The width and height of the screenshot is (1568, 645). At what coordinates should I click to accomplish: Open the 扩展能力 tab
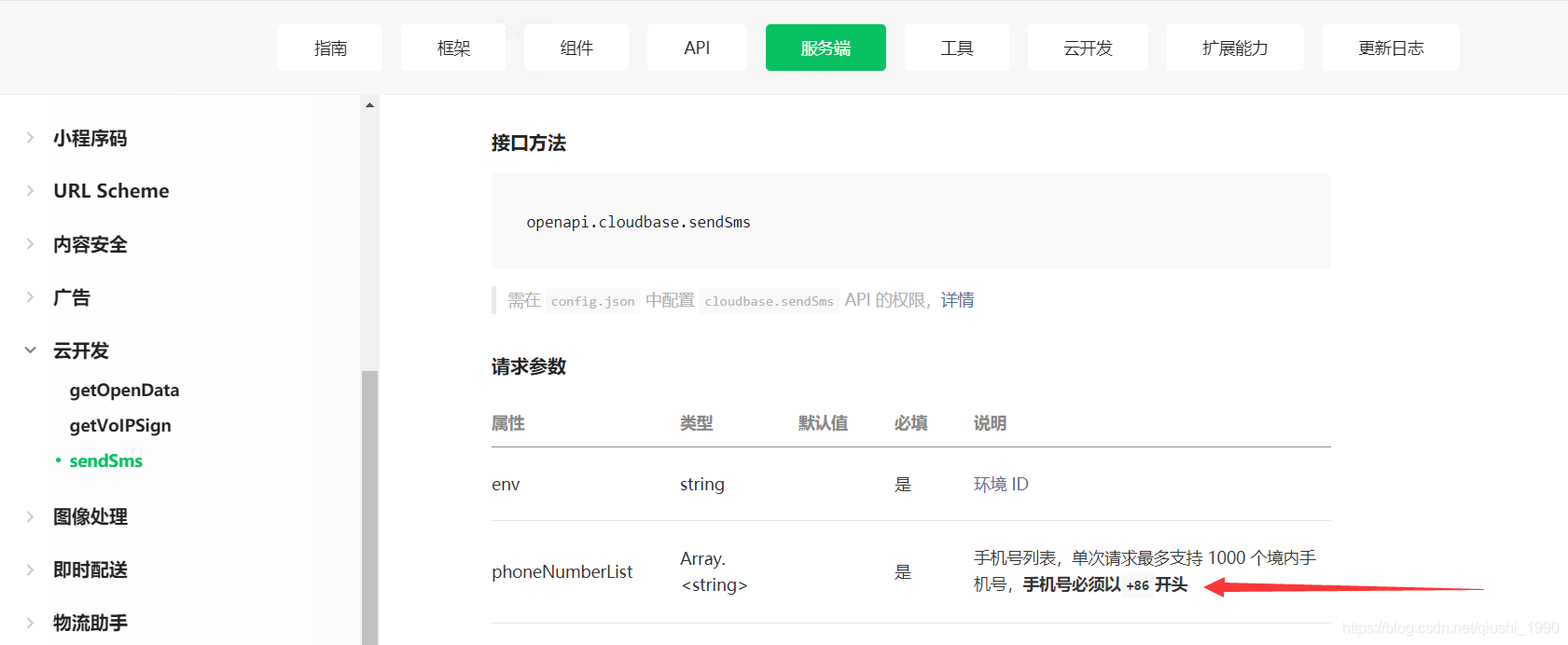[1235, 48]
